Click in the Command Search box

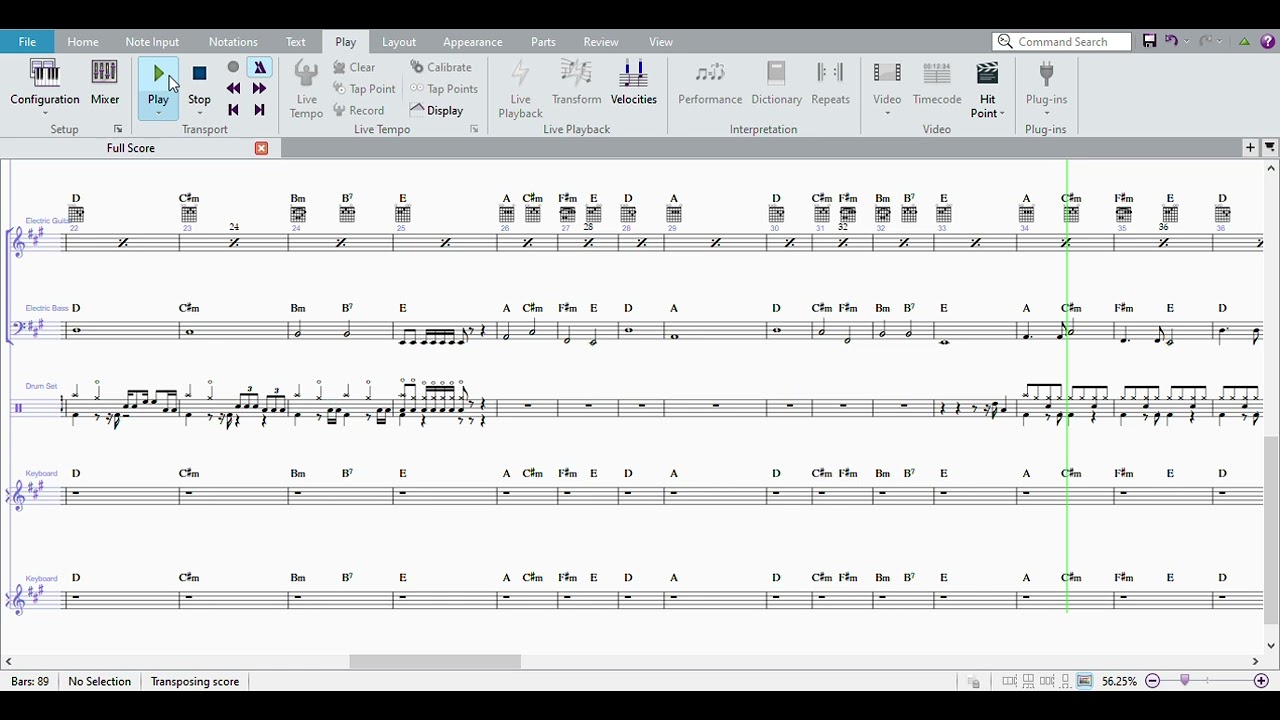pyautogui.click(x=1062, y=41)
